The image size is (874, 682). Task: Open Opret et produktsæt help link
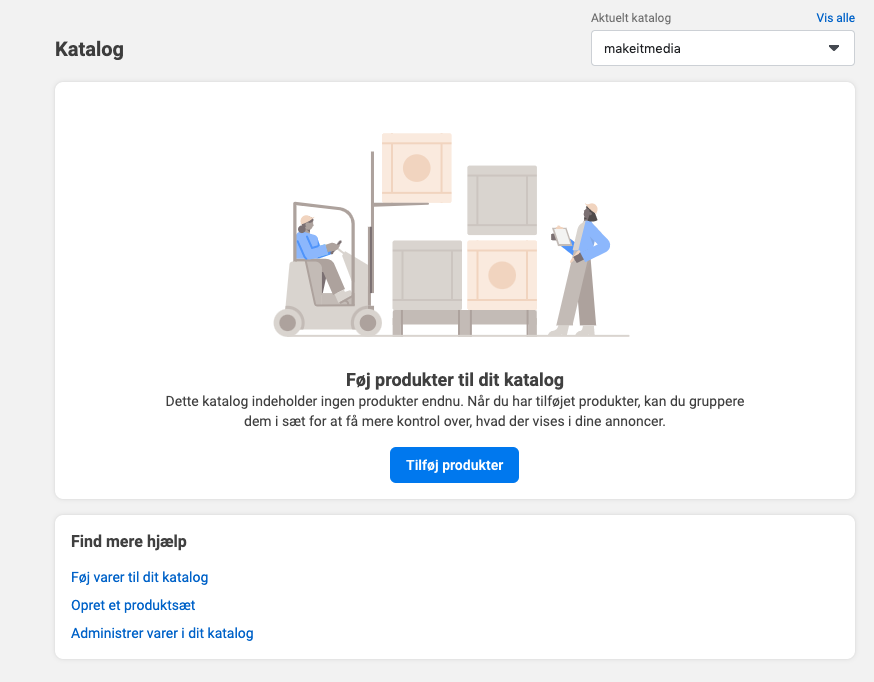pos(133,605)
